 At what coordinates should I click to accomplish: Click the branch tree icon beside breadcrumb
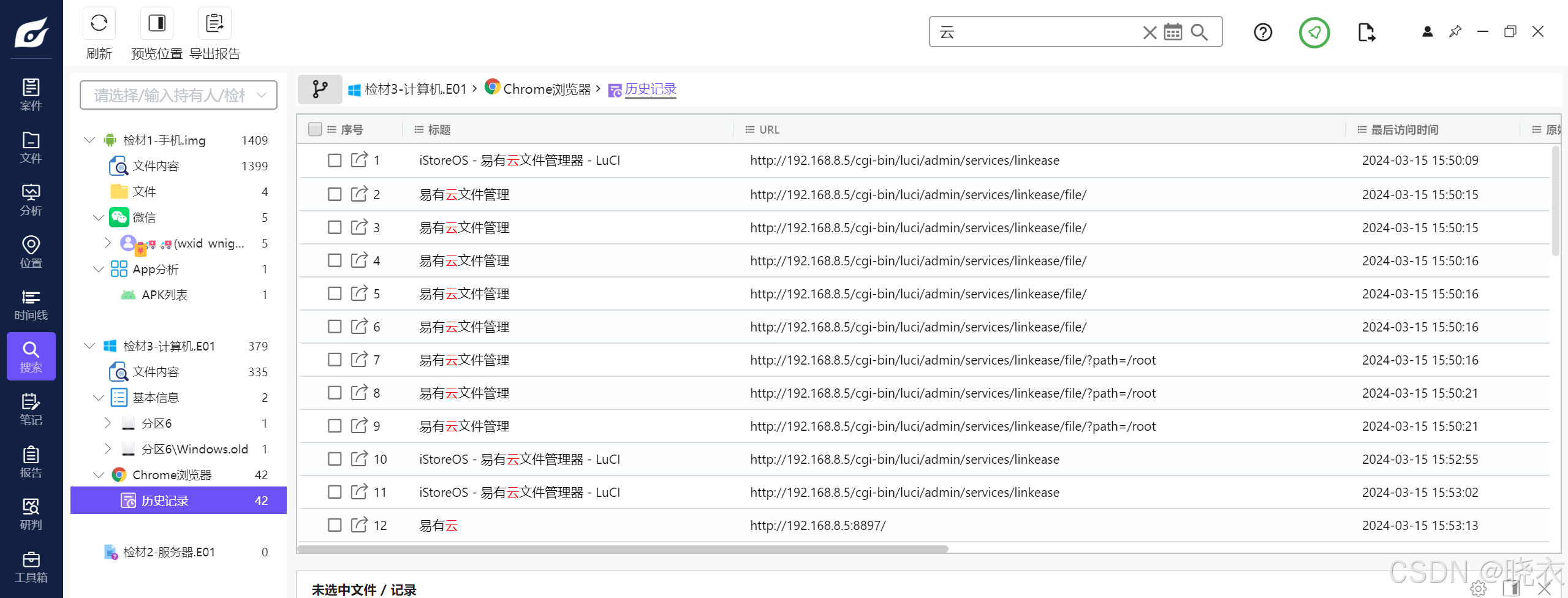point(320,89)
